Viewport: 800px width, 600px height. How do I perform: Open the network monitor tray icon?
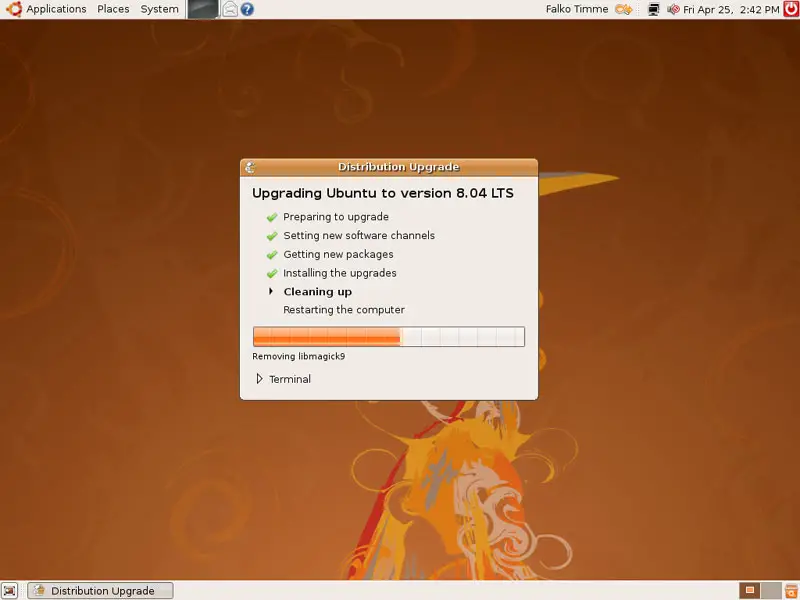(x=654, y=9)
